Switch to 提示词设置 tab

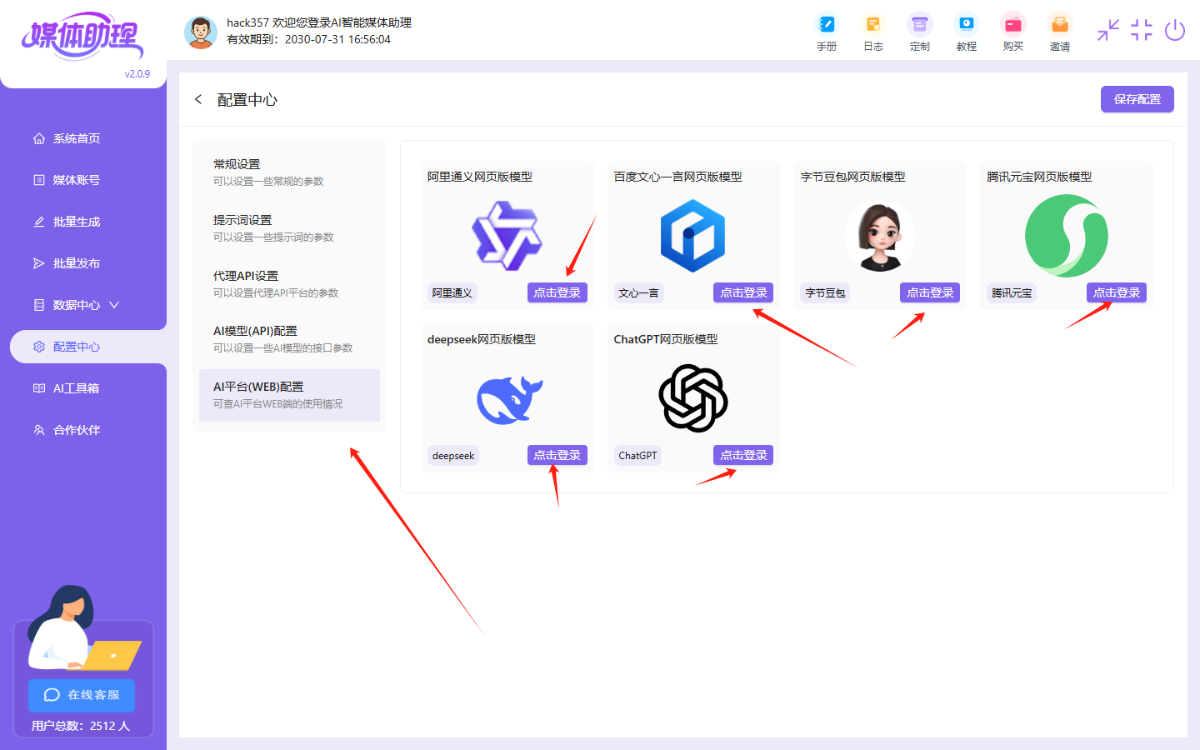coord(289,228)
